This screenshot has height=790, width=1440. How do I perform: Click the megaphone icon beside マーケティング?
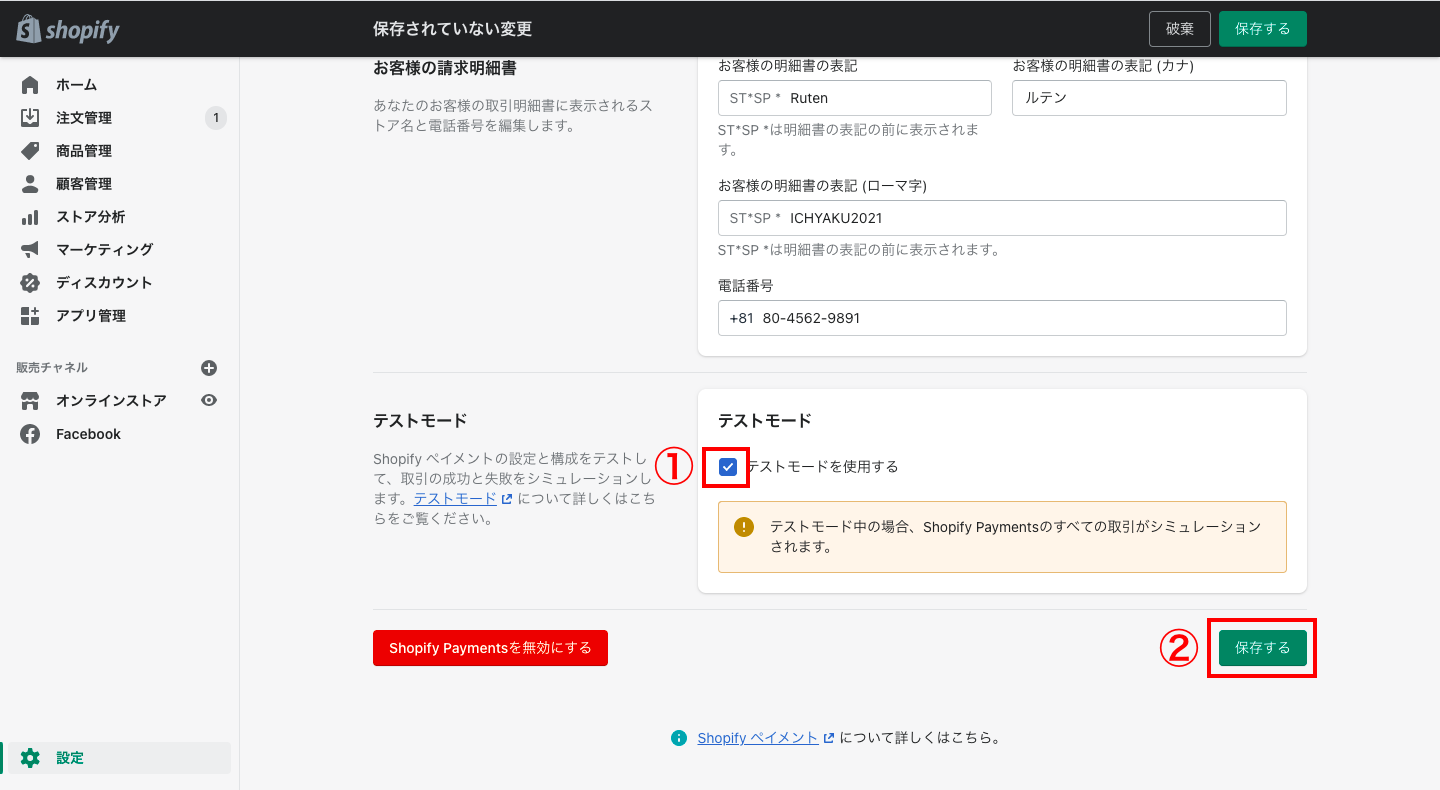[30, 250]
